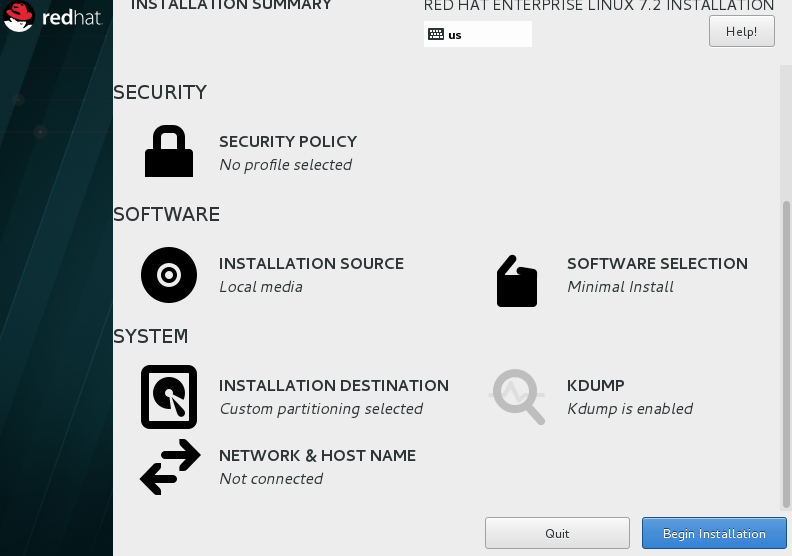Click the Software Selection package icon
The height and width of the screenshot is (556, 792).
[x=517, y=281]
